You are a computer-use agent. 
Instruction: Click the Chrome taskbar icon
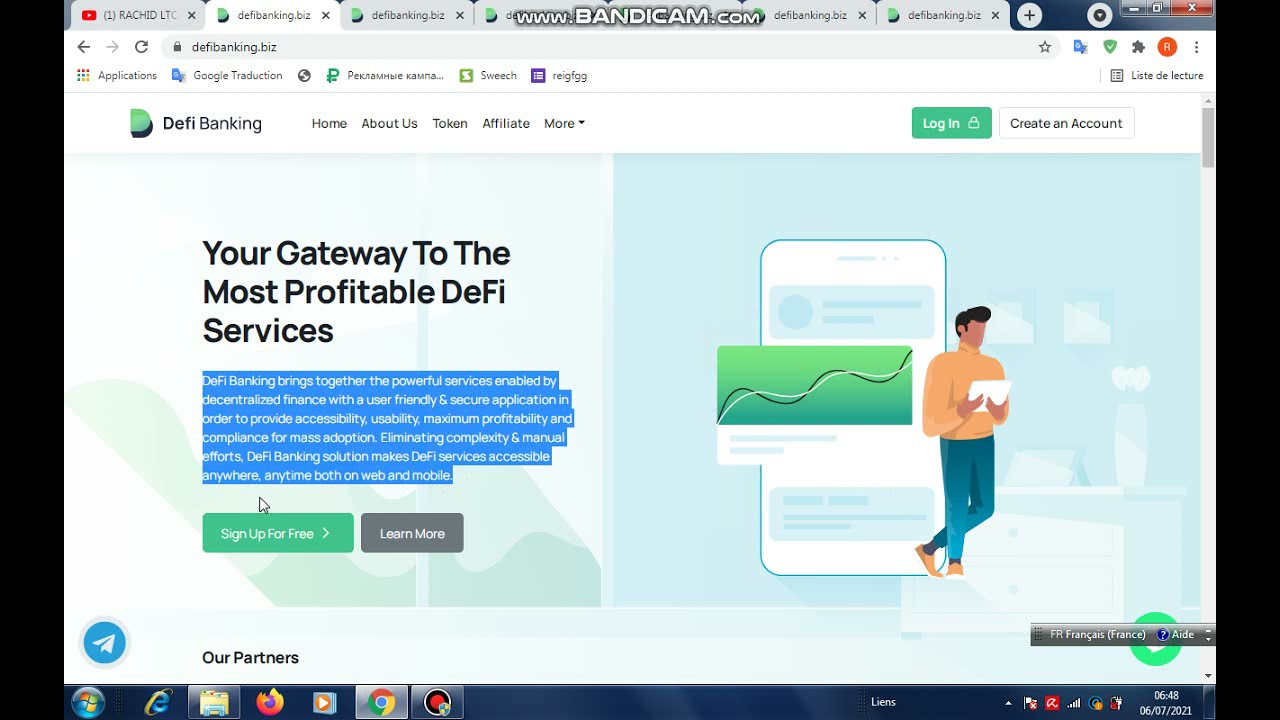pos(380,703)
